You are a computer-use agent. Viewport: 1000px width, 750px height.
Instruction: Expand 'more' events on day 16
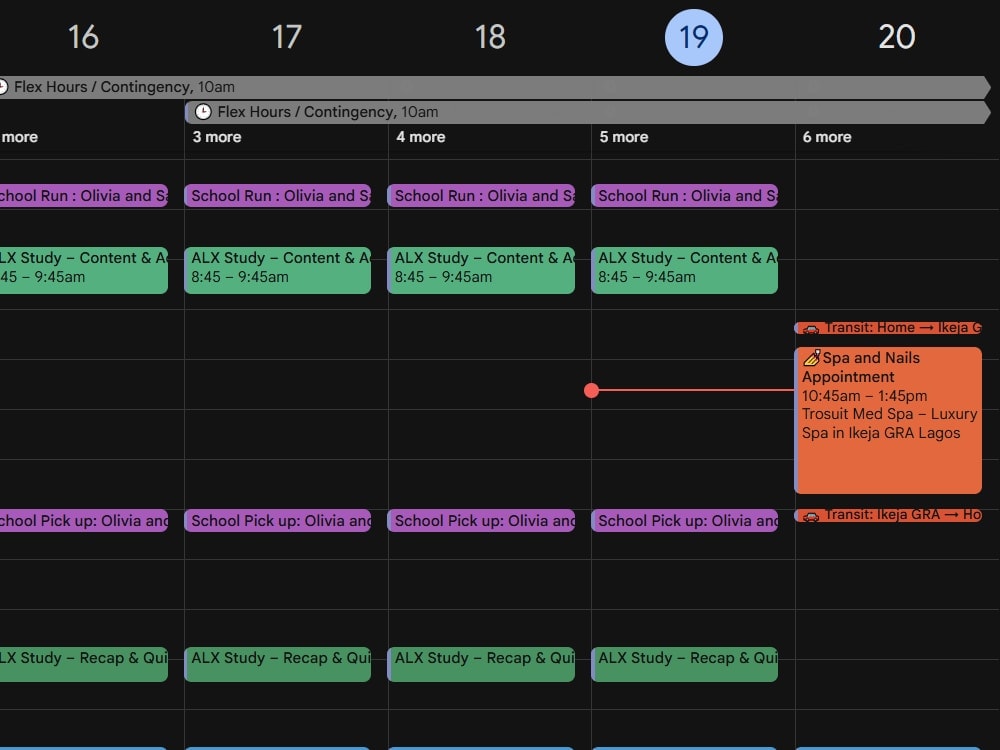tap(19, 137)
